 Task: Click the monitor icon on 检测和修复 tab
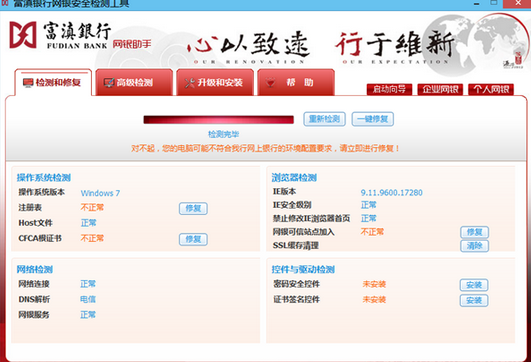coord(28,82)
